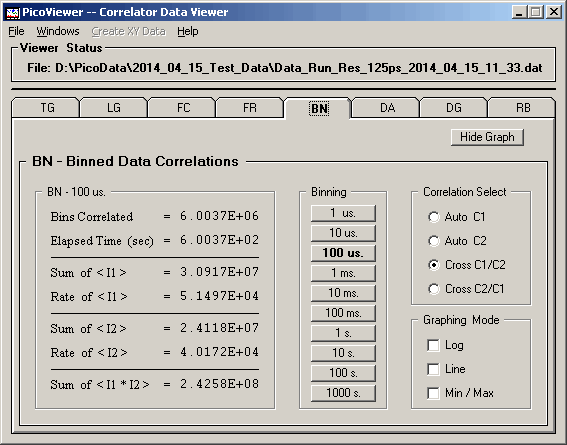Click the BN - Binned Data Correlations heading

[135, 162]
